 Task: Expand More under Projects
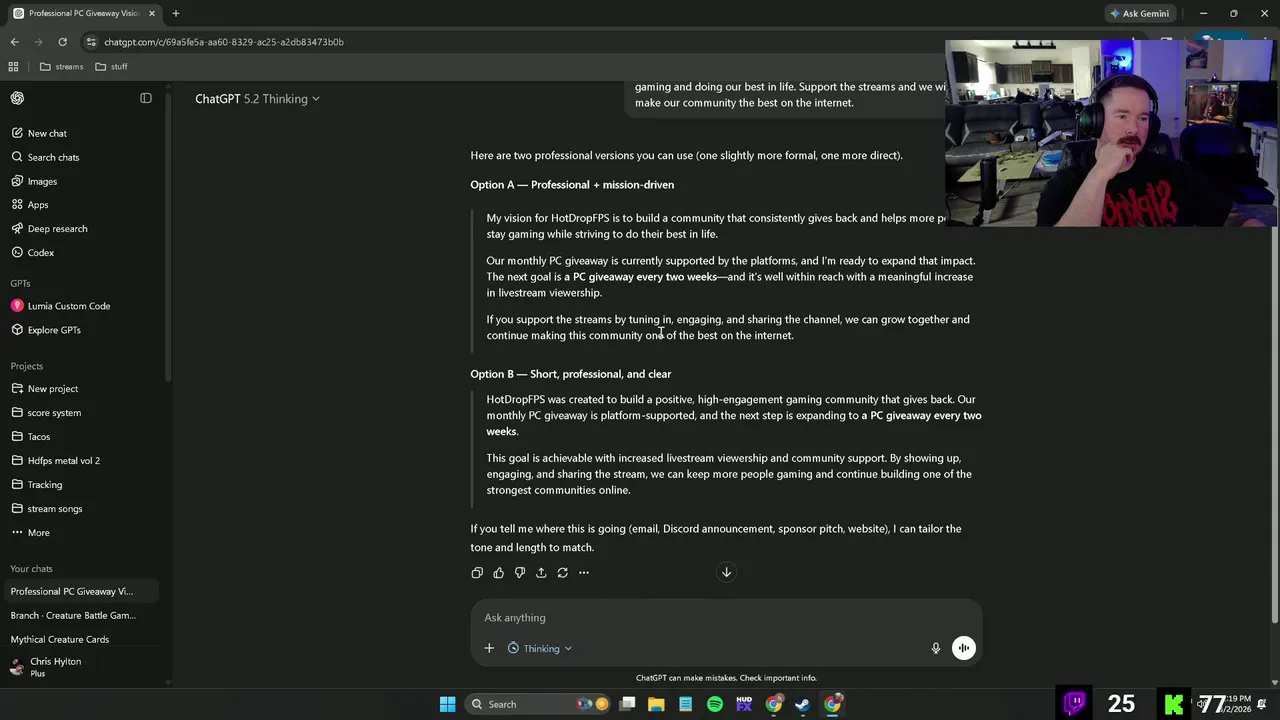tap(30, 533)
